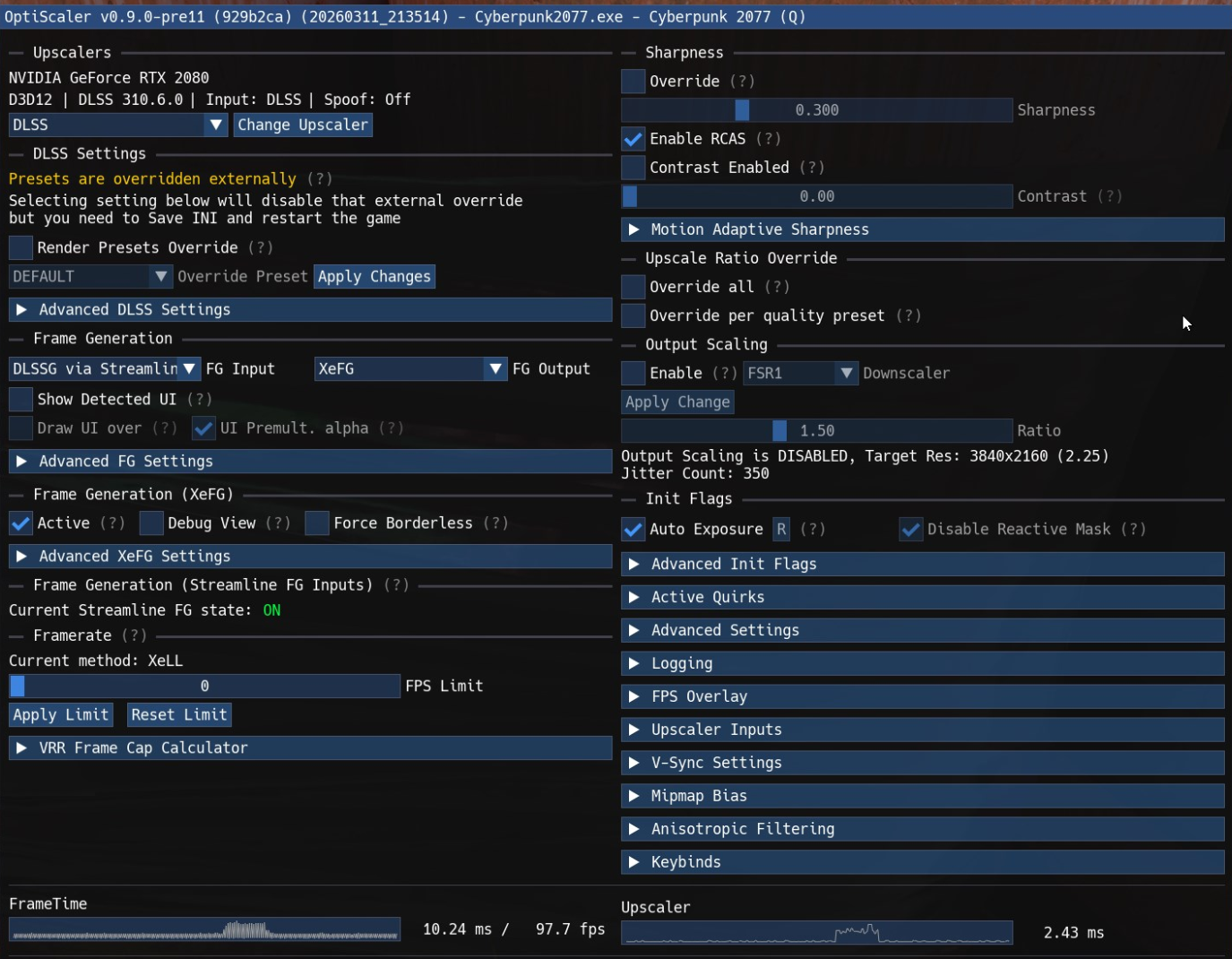Toggle the Disable Reactive Mask checkbox
Image resolution: width=1232 pixels, height=959 pixels.
coord(911,530)
